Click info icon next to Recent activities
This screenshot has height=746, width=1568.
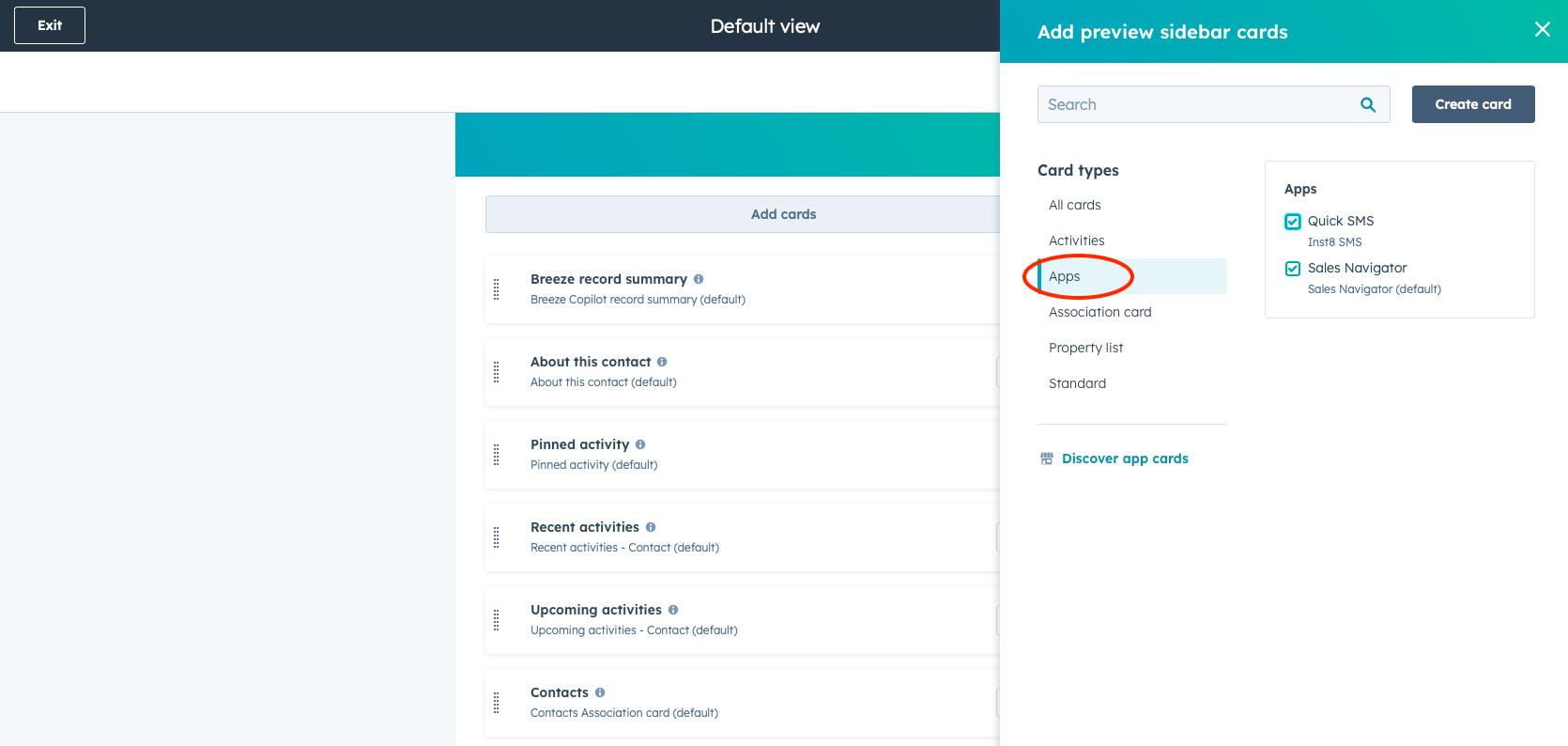tap(651, 527)
